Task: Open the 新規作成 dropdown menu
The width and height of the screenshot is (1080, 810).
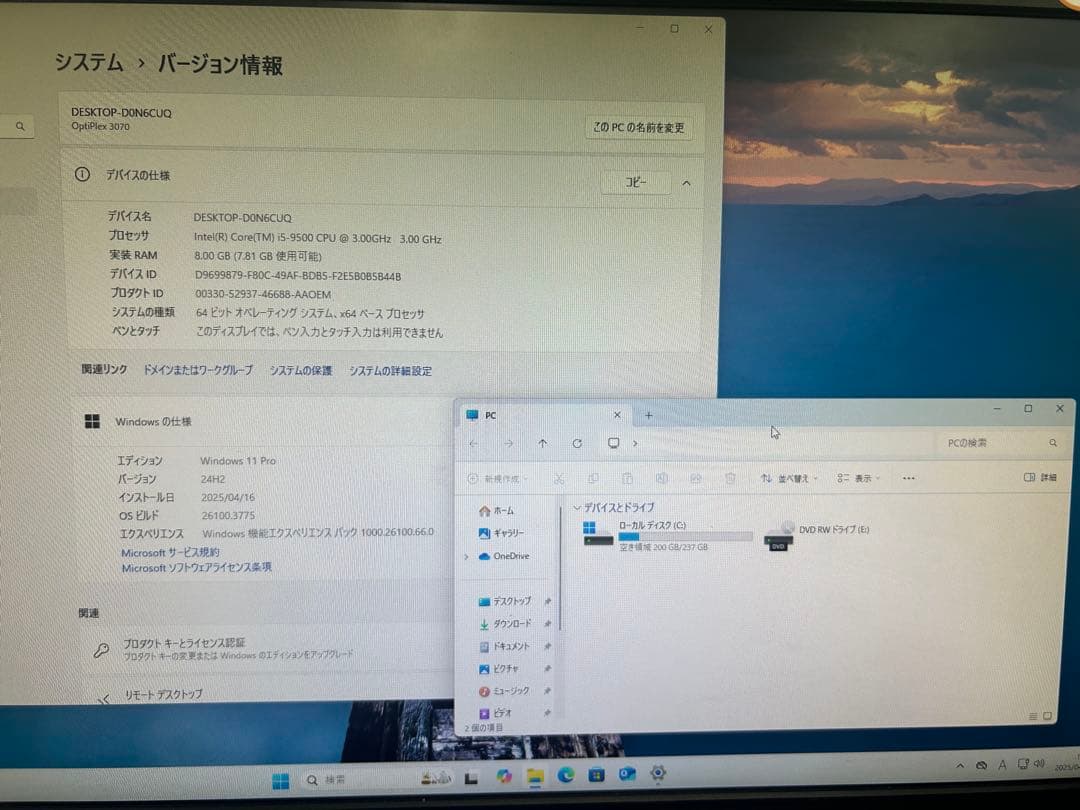Action: click(495, 478)
